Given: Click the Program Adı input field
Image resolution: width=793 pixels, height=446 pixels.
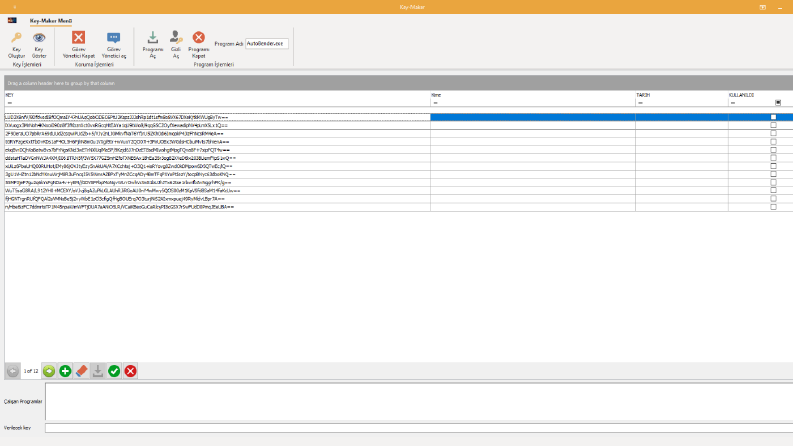Looking at the screenshot, I should coord(267,43).
